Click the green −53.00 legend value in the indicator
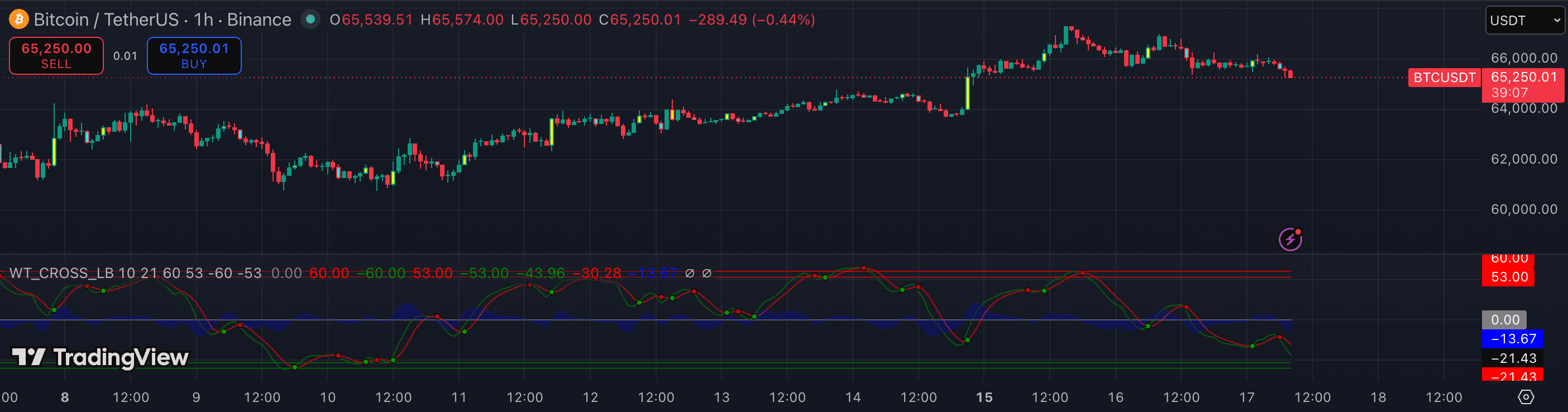Screen dimensions: 1568x412 pos(484,273)
